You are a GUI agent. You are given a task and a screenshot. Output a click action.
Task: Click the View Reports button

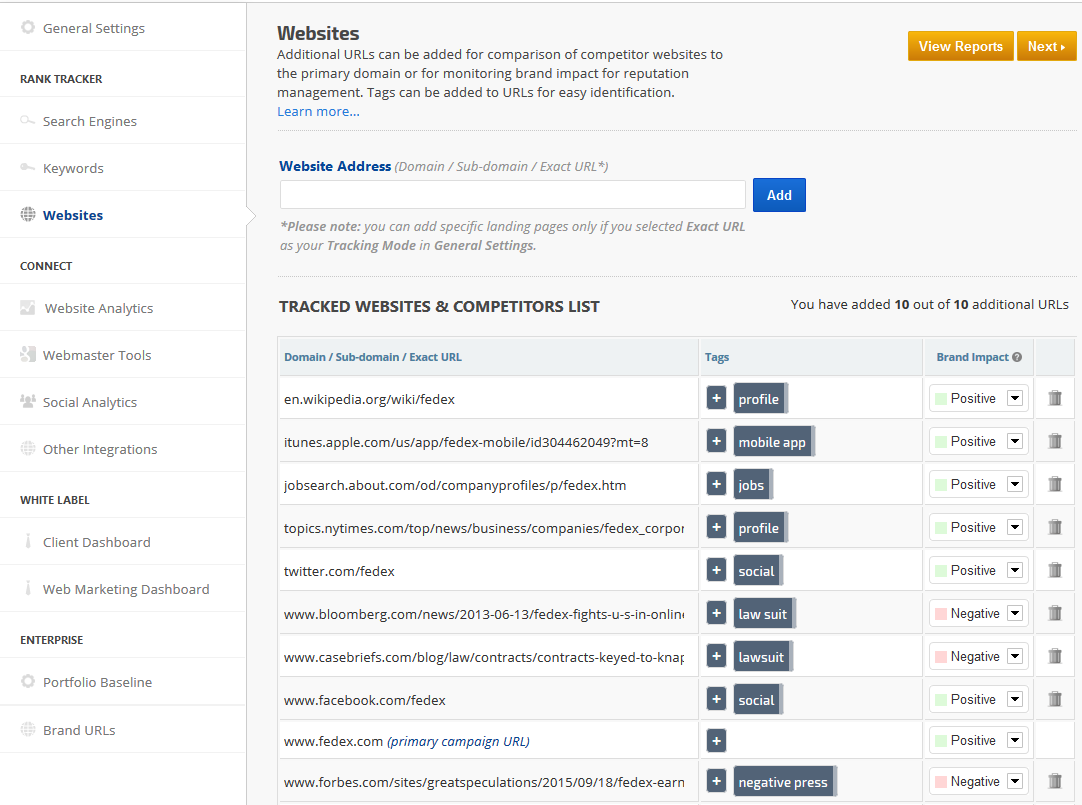coord(960,46)
